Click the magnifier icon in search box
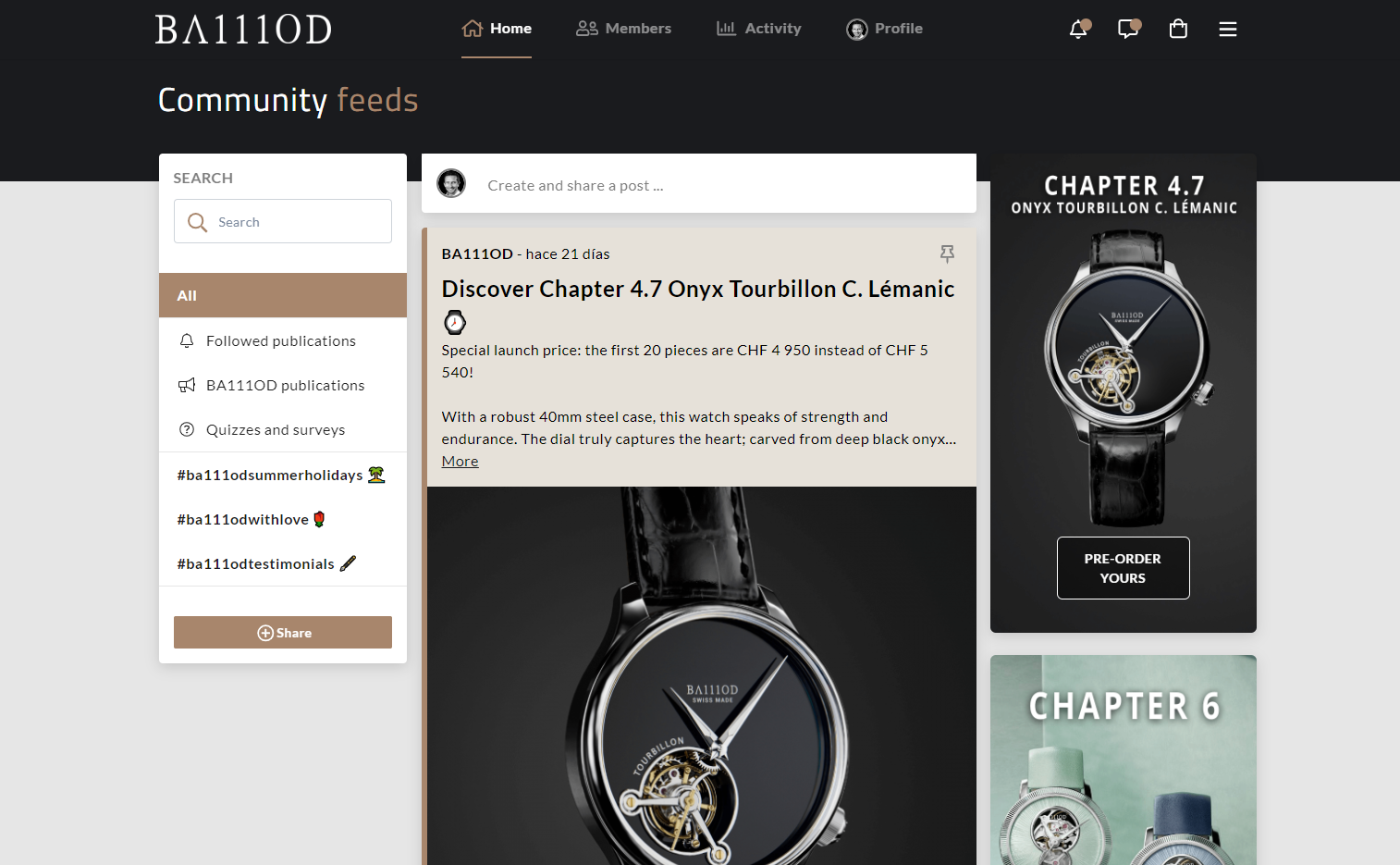Screen dimensions: 1400x865 point(197,222)
